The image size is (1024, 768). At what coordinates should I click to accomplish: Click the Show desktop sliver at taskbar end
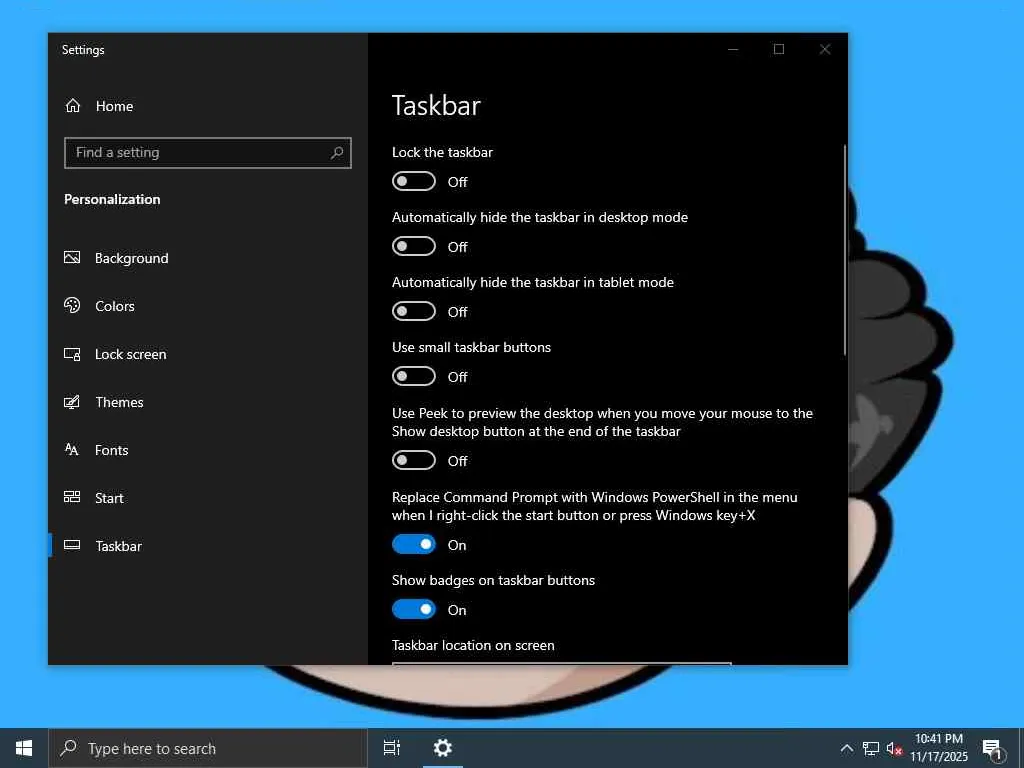click(x=1020, y=748)
